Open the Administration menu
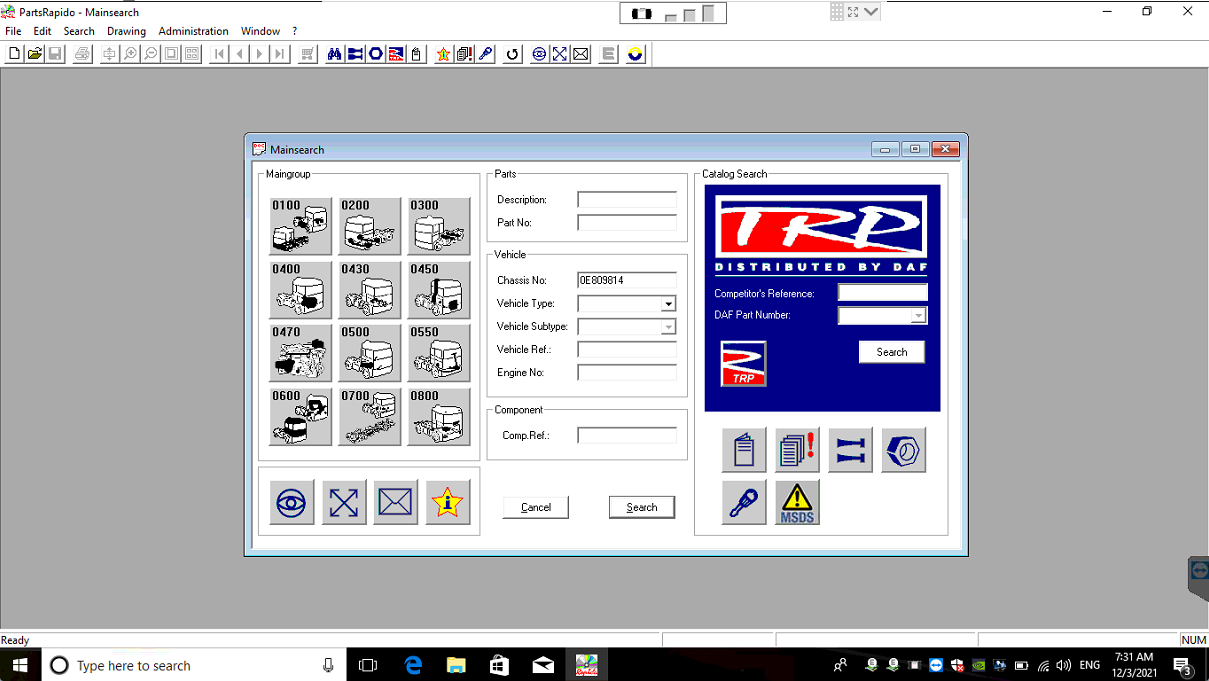The width and height of the screenshot is (1209, 681). pyautogui.click(x=193, y=31)
